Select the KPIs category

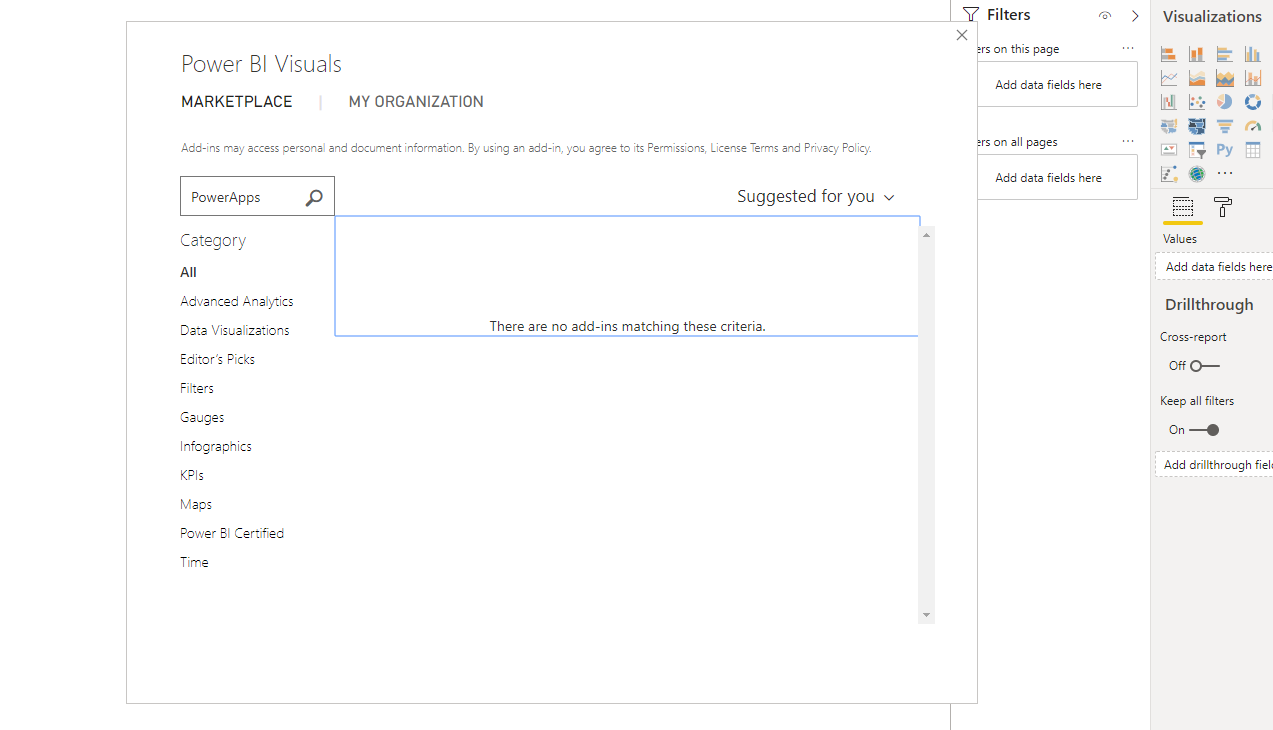[192, 475]
